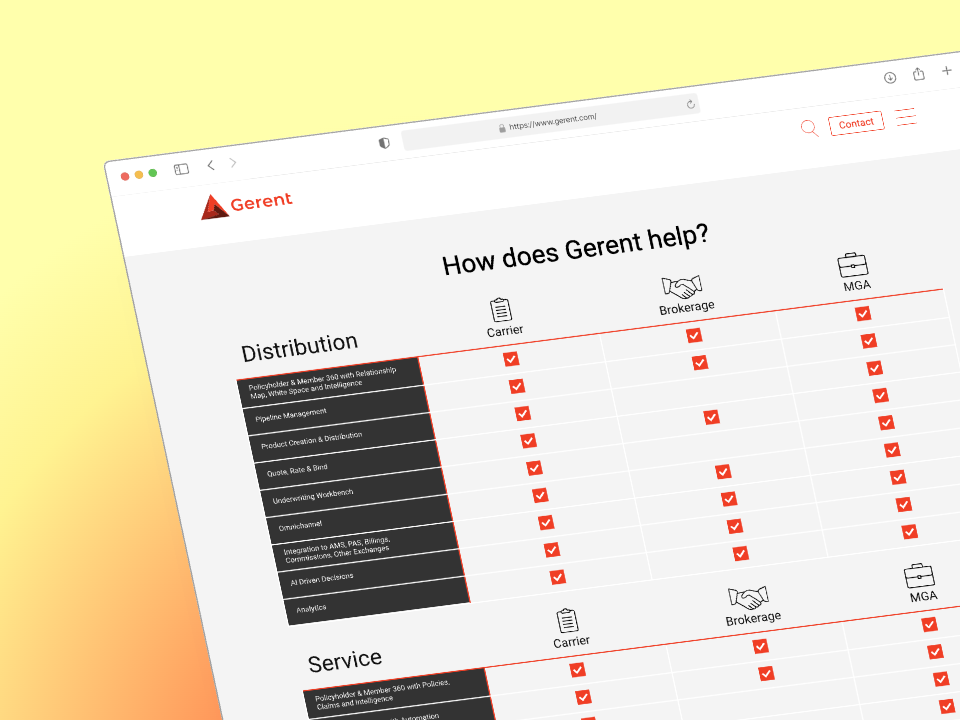
Task: Go forward with the forward arrow
Action: [x=233, y=162]
